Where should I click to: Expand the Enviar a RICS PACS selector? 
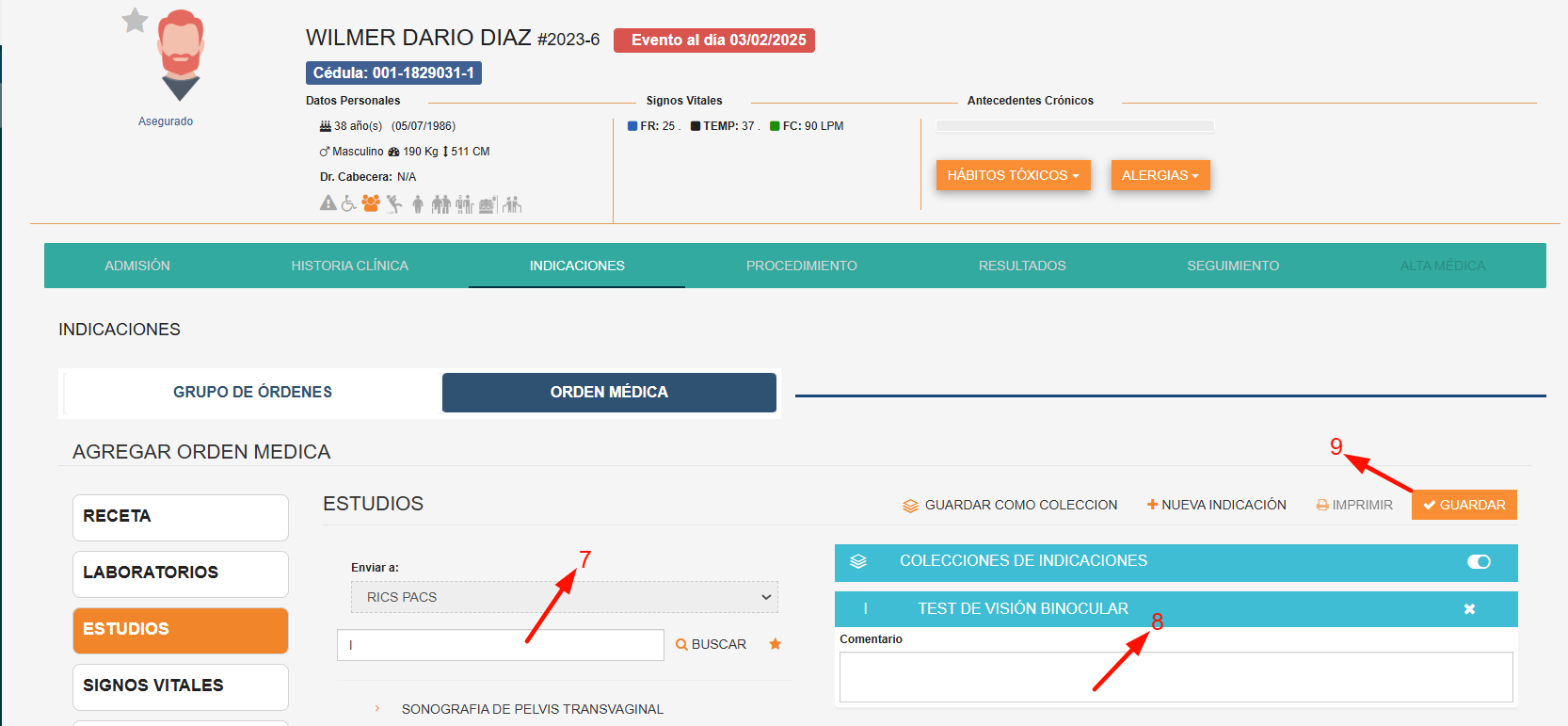coord(565,597)
